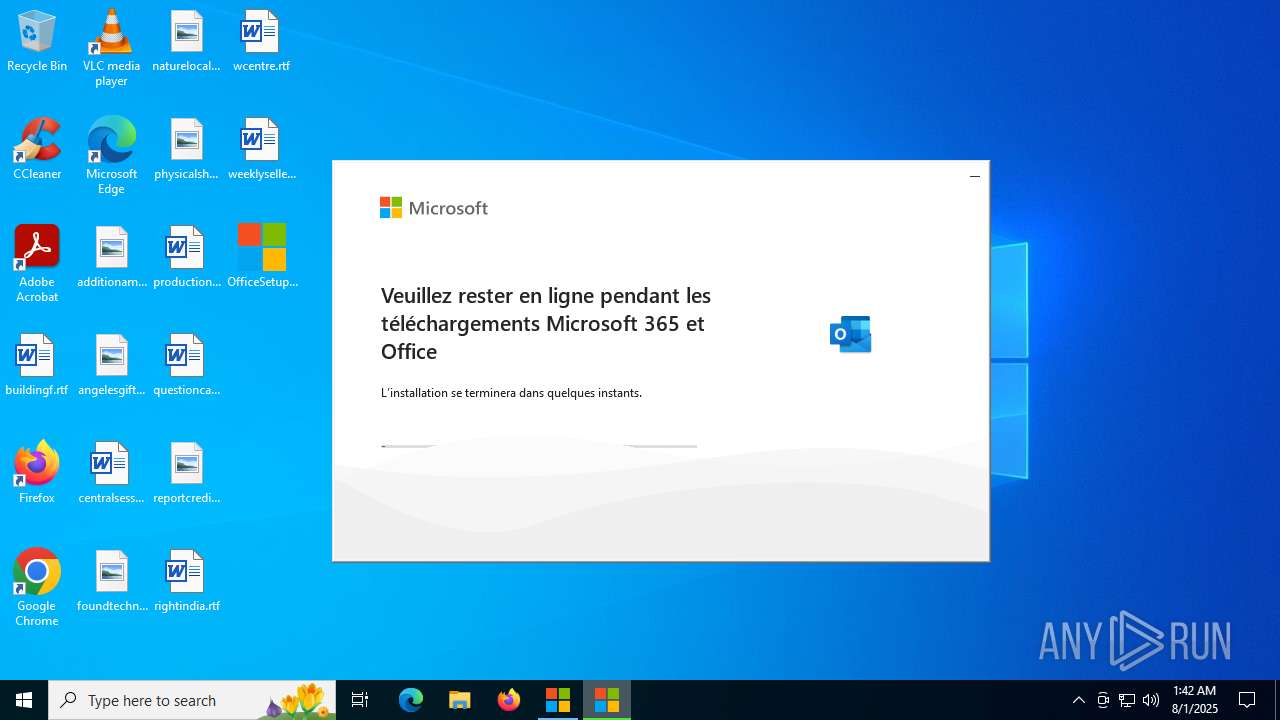This screenshot has width=1280, height=720.
Task: Select the rightindia.rtf document
Action: click(186, 582)
